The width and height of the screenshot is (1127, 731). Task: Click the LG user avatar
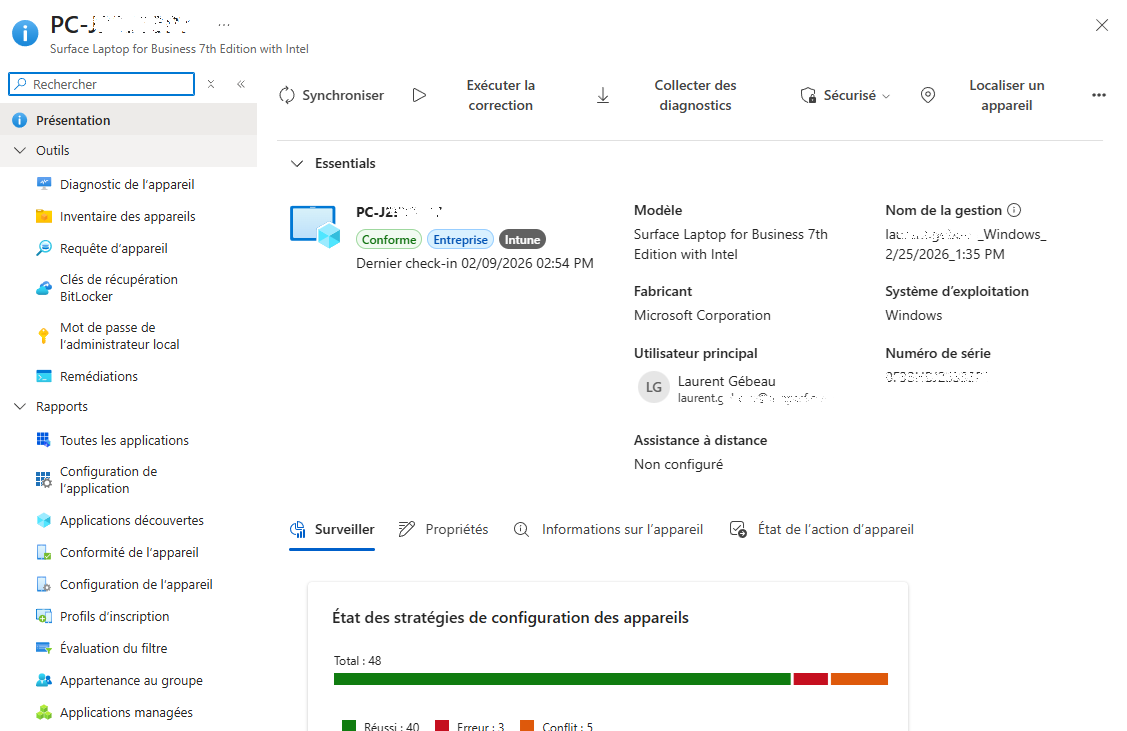coord(653,387)
